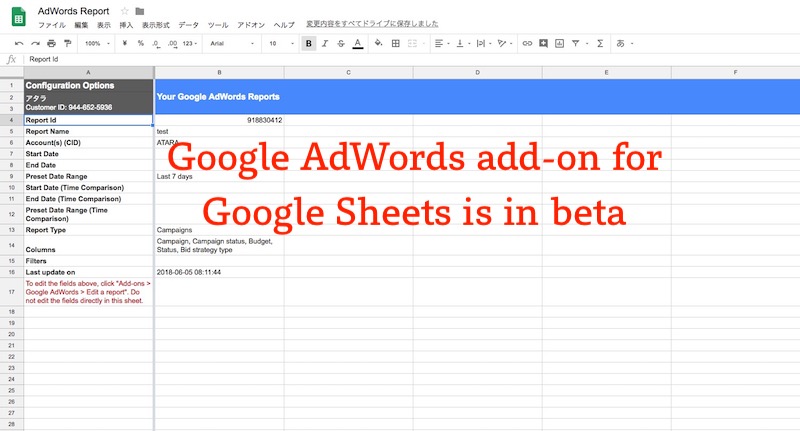Select column B header

(219, 72)
